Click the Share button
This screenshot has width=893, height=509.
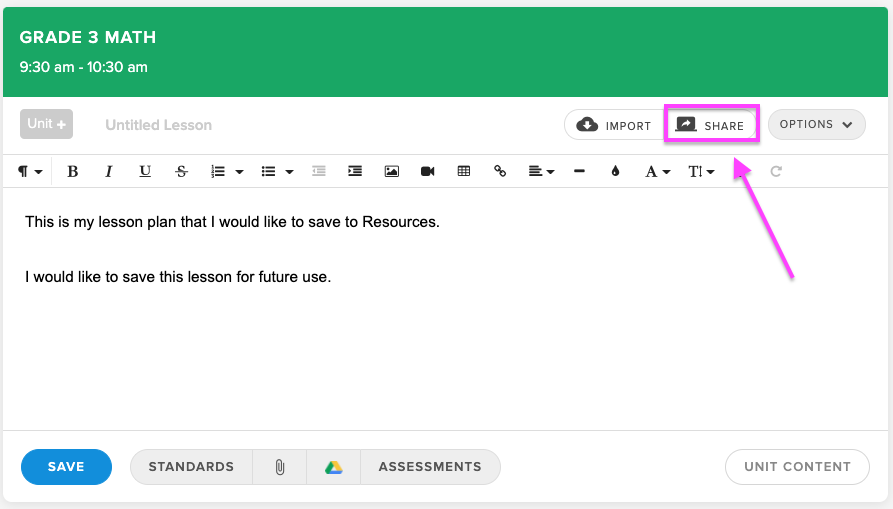click(x=710, y=125)
